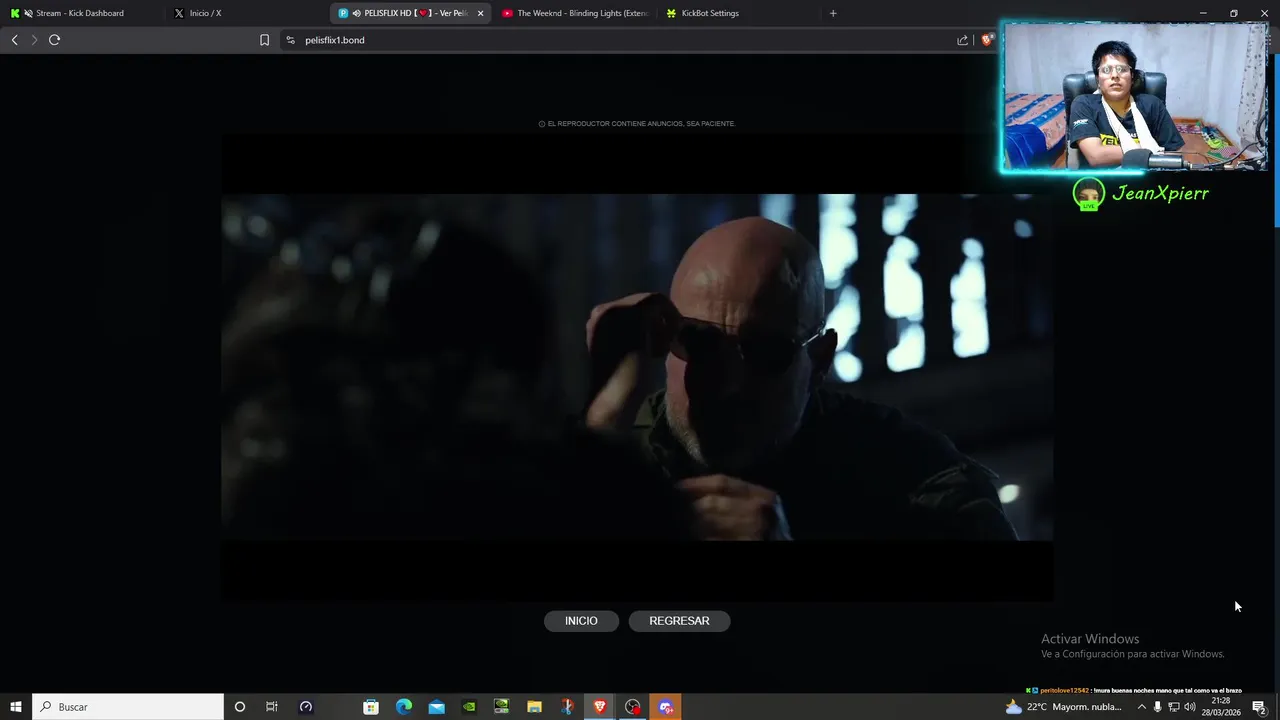Screen dimensions: 1280x720
Task: Click the microphone tray icon
Action: 1158,707
